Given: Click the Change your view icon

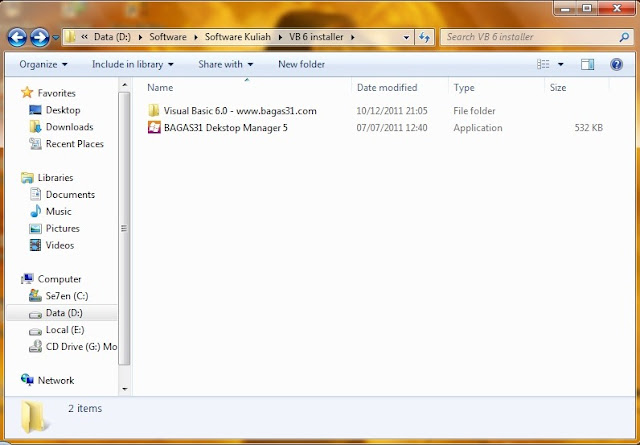Looking at the screenshot, I should point(543,65).
